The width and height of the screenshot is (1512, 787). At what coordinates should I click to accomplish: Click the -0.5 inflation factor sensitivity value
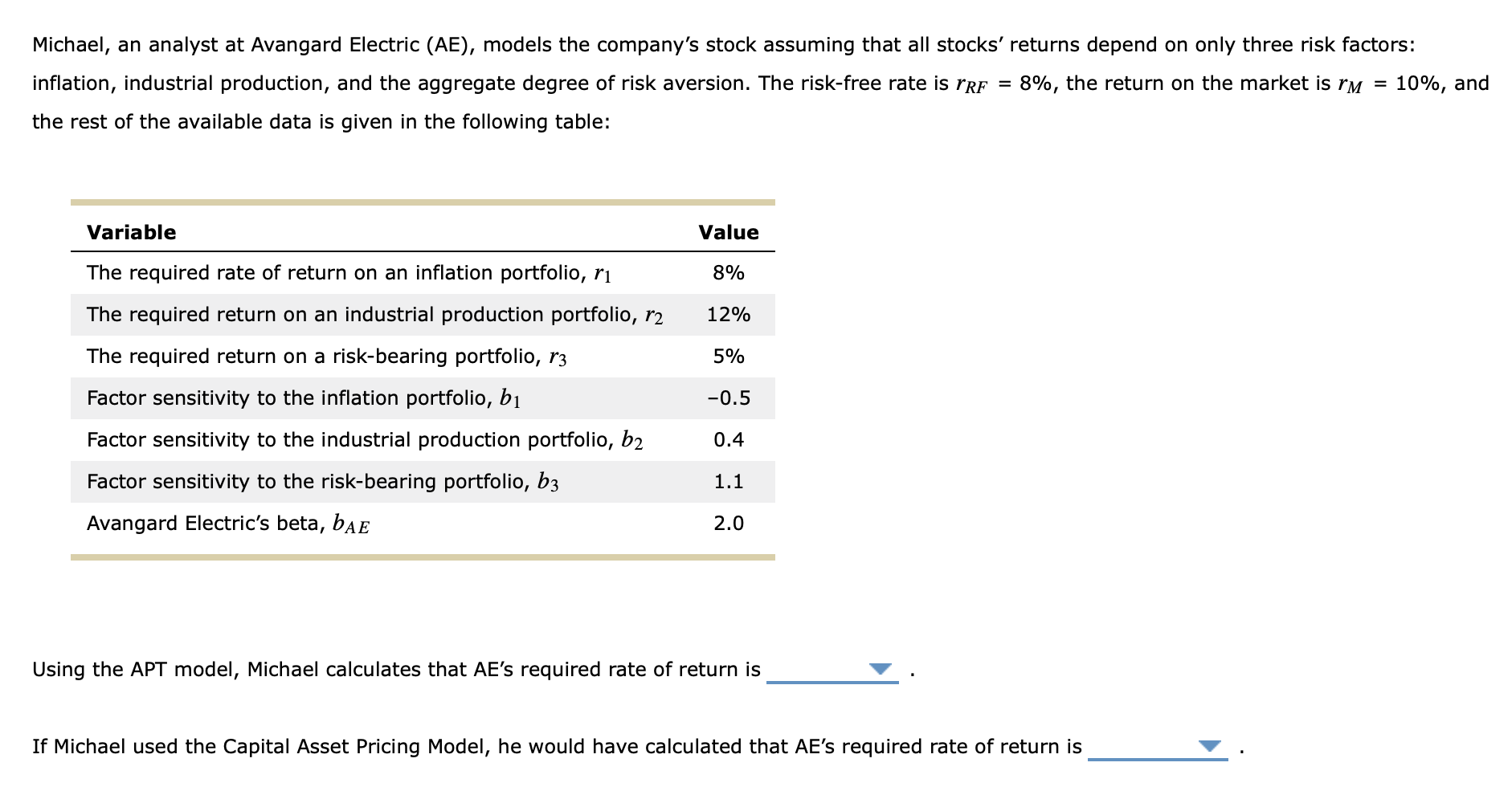tap(729, 398)
